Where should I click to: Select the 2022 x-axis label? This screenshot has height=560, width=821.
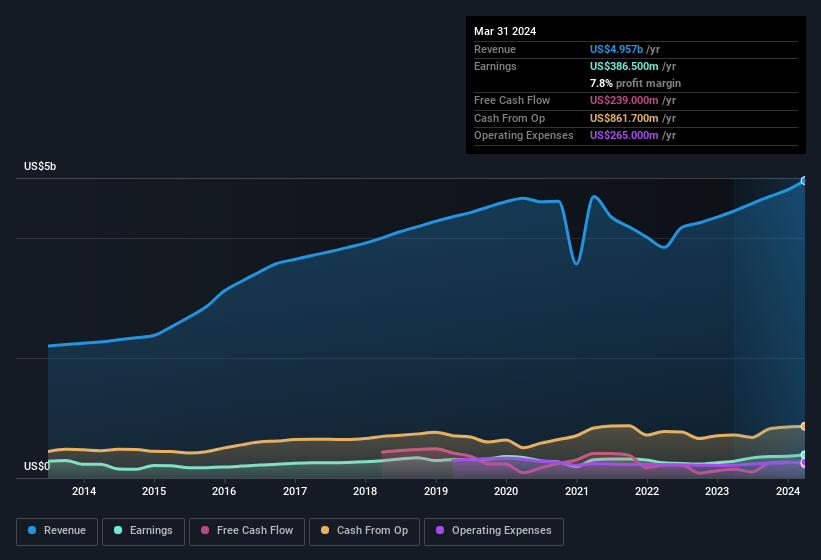click(x=647, y=491)
